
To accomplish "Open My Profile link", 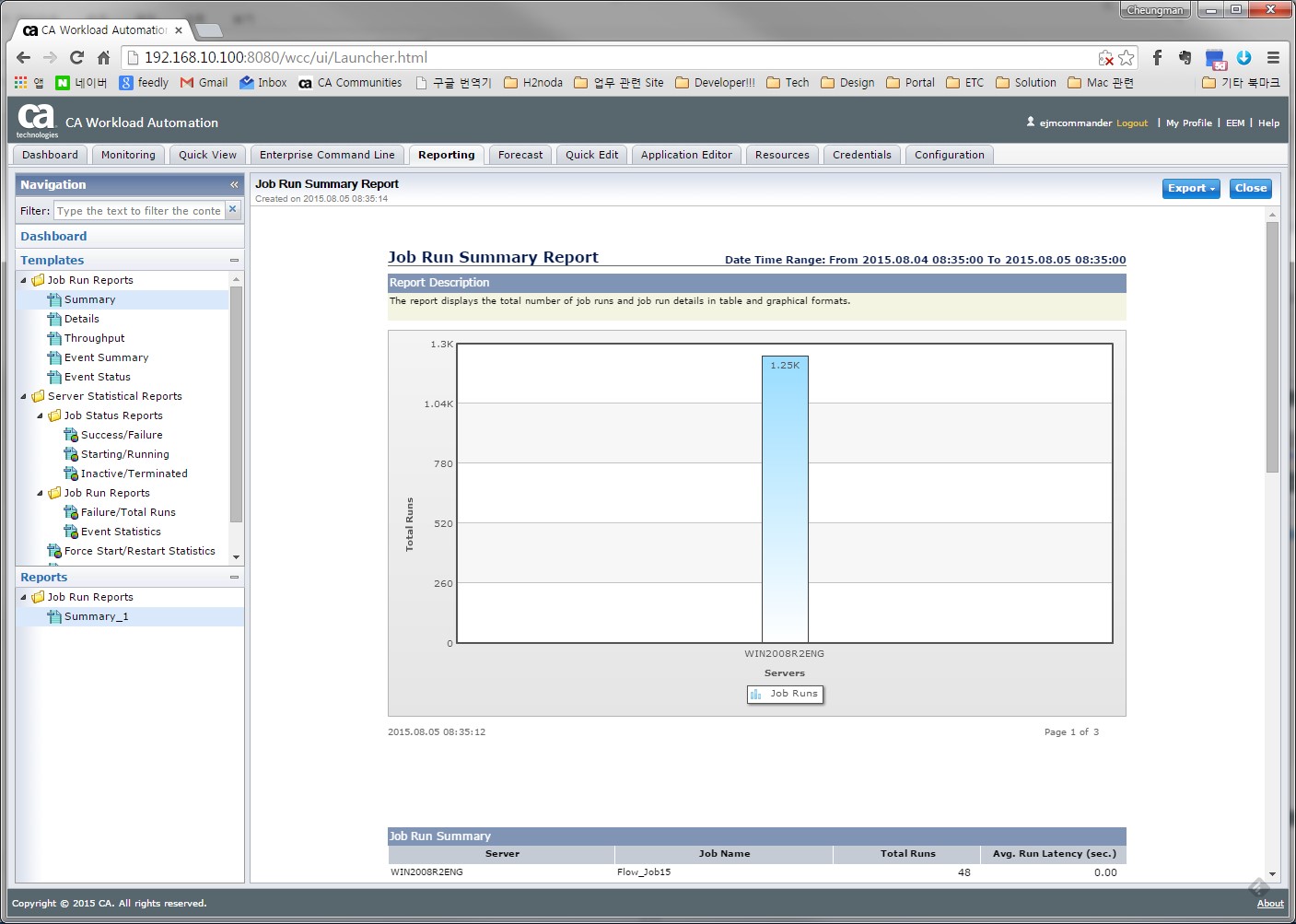I will point(1189,123).
